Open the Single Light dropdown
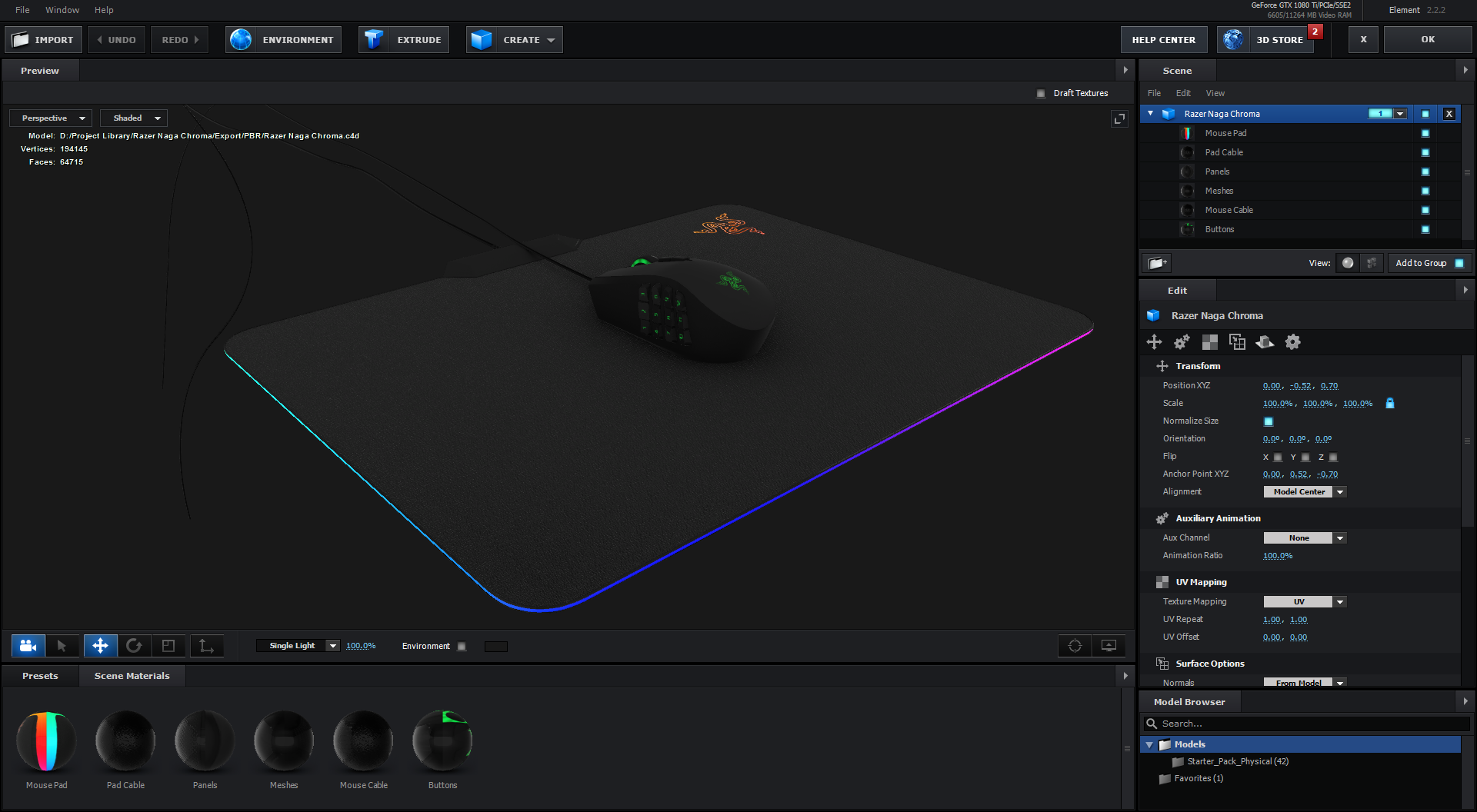Screen dimensions: 1477x812 (x=298, y=646)
